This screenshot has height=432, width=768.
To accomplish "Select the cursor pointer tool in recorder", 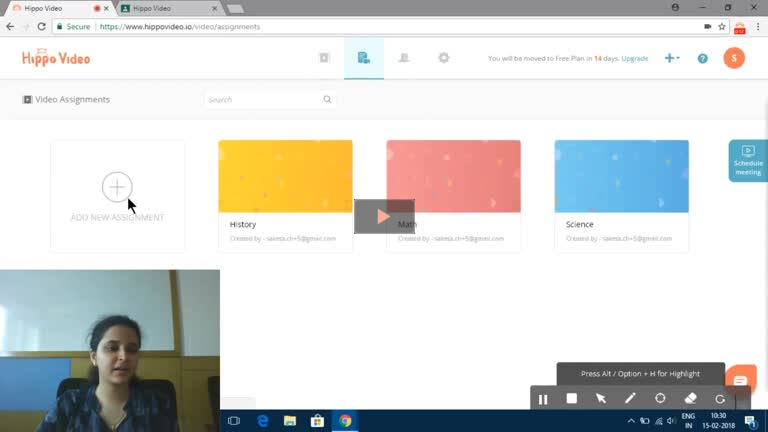I will tap(600, 399).
